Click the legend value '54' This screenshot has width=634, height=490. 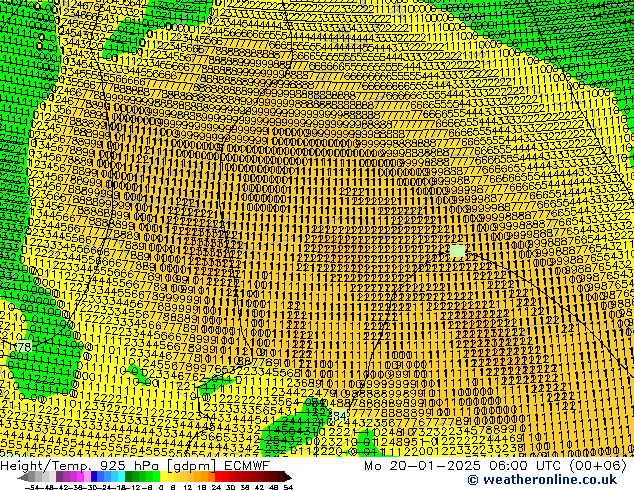(288, 487)
